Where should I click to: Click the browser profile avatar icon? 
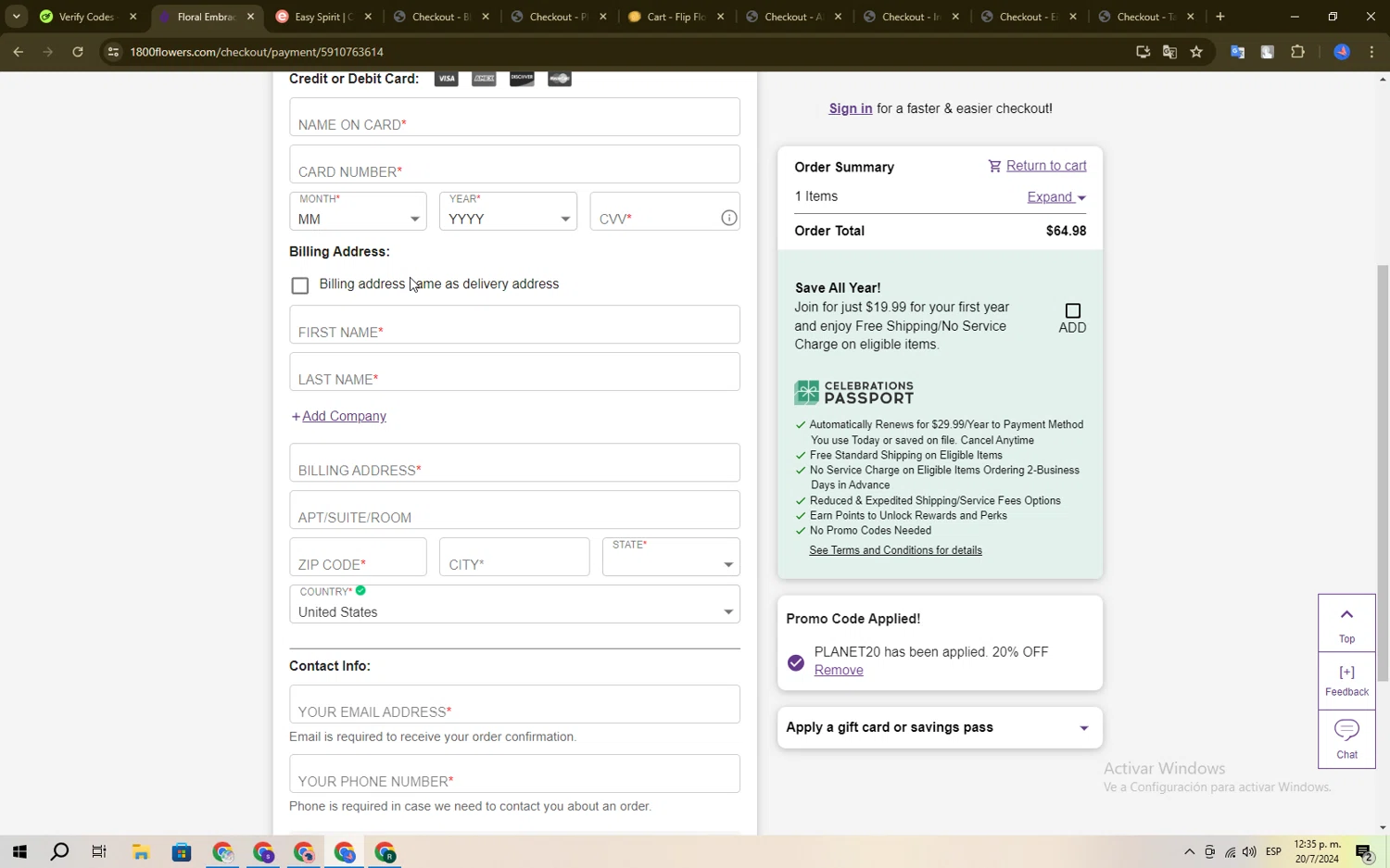point(1342,52)
